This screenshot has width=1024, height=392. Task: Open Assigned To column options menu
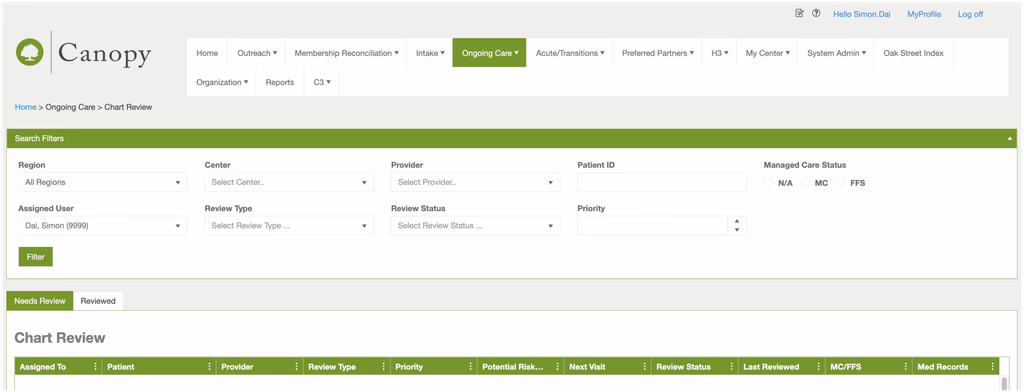(96, 367)
